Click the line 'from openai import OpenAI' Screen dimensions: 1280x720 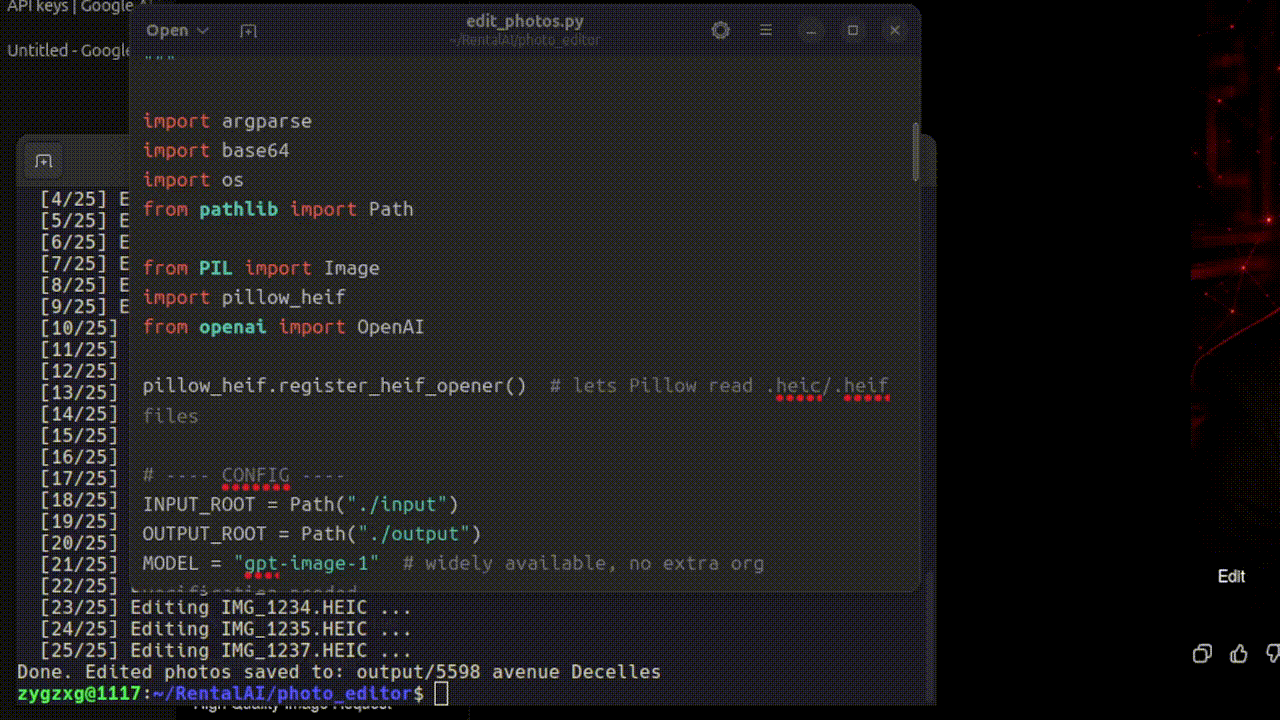pos(283,327)
